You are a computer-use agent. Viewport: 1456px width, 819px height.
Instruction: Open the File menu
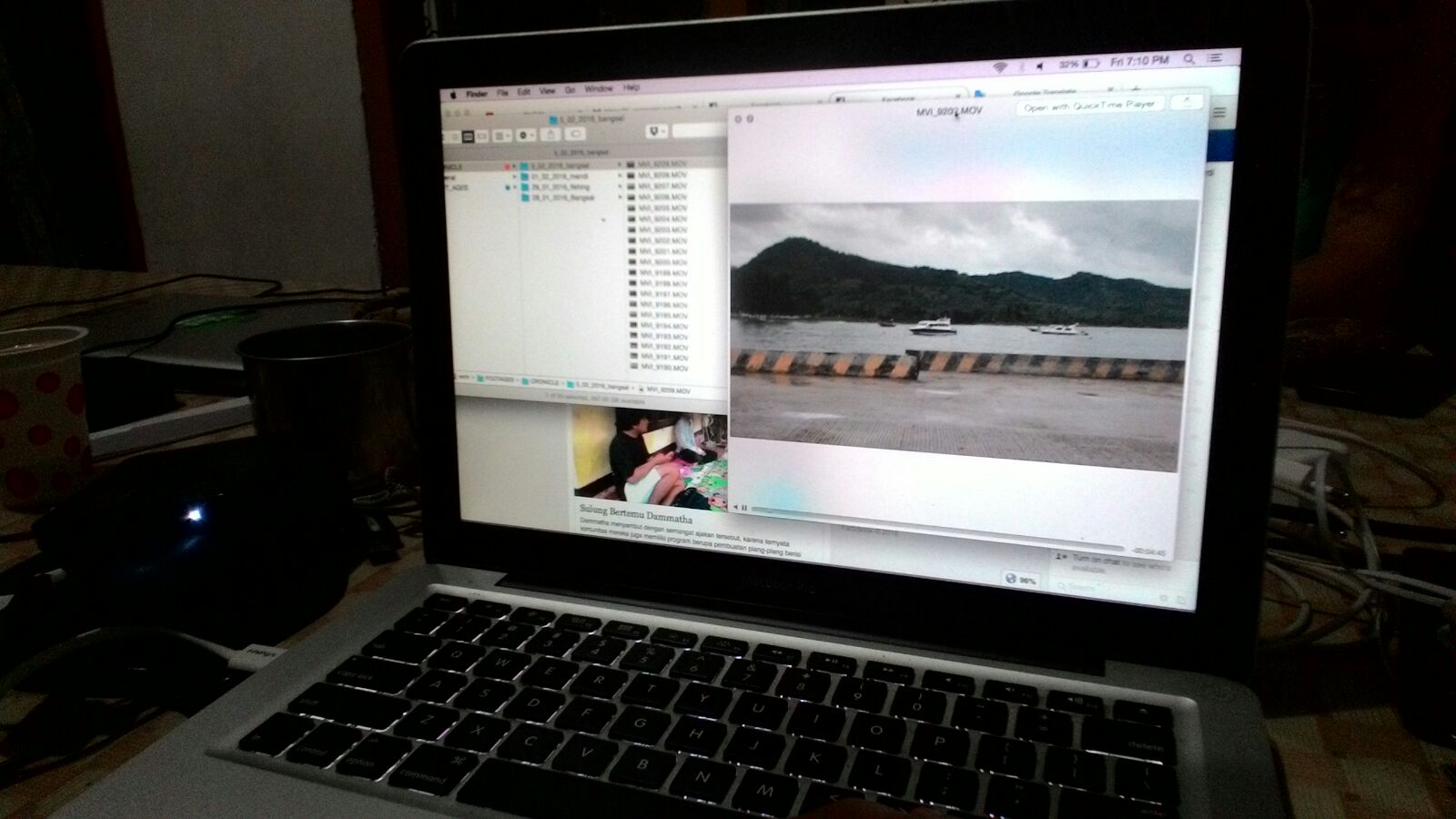(x=502, y=93)
